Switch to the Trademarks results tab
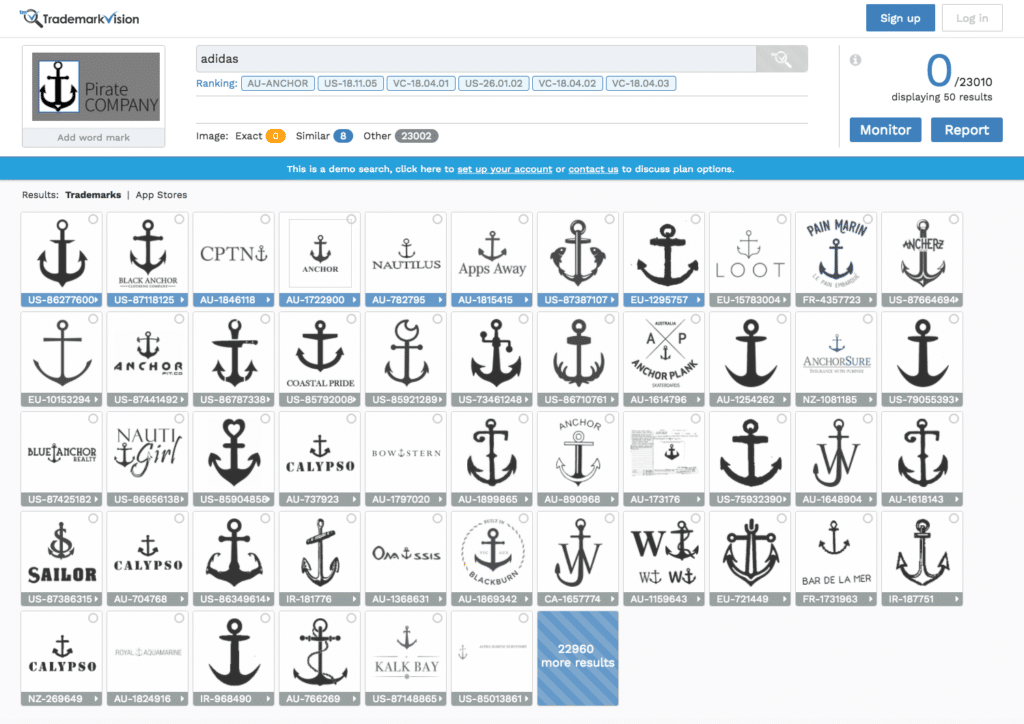Viewport: 1024px width, 724px height. pyautogui.click(x=93, y=195)
